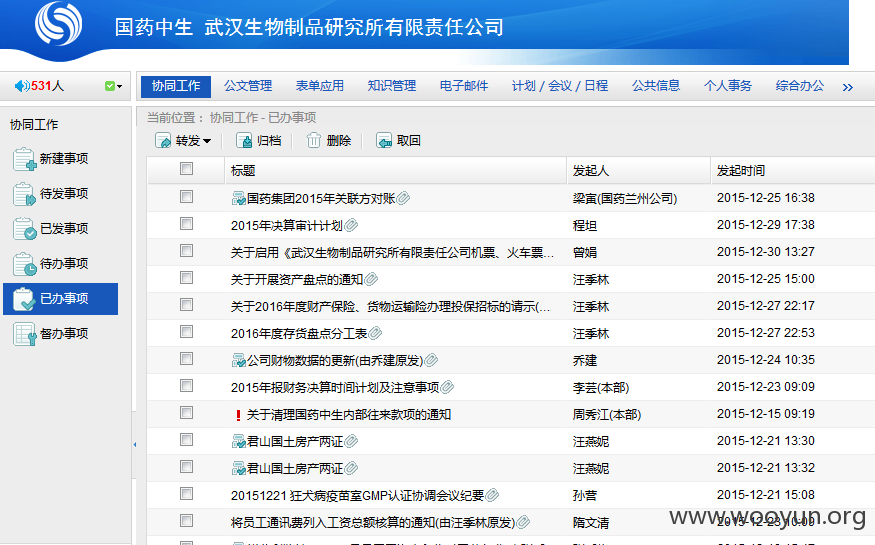Check the 2015年决算审计计划 row checkbox

[x=186, y=224]
